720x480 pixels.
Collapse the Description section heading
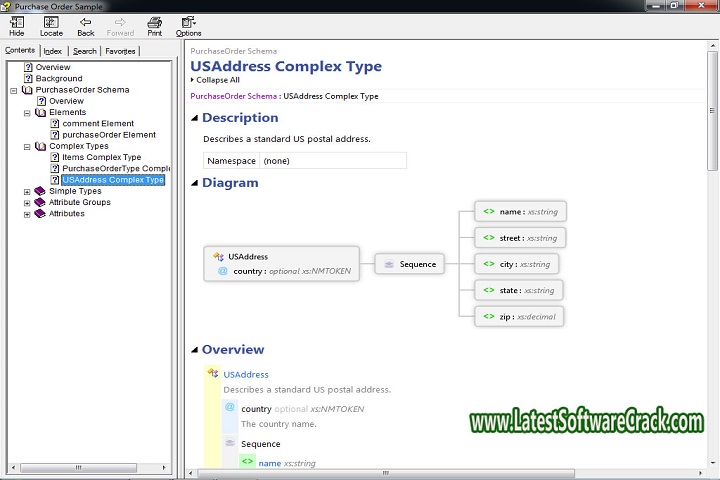(195, 118)
